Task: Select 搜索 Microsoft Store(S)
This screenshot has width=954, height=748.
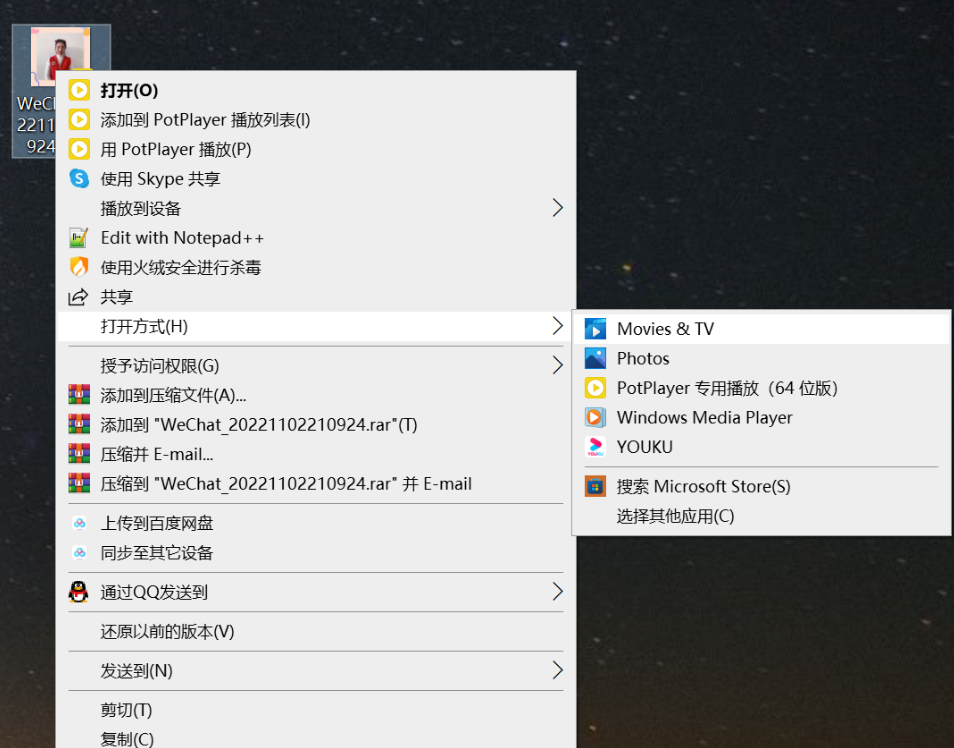Action: pyautogui.click(x=761, y=486)
